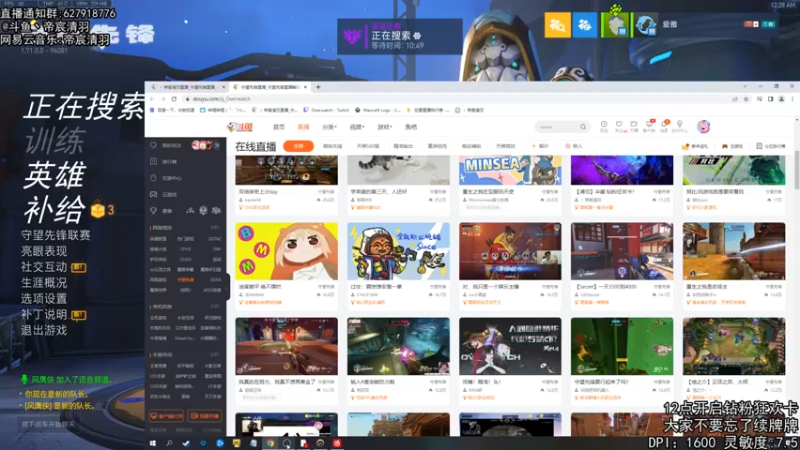The image size is (800, 450).
Task: Switch to Chrome on the taskbar
Action: pyautogui.click(x=270, y=443)
